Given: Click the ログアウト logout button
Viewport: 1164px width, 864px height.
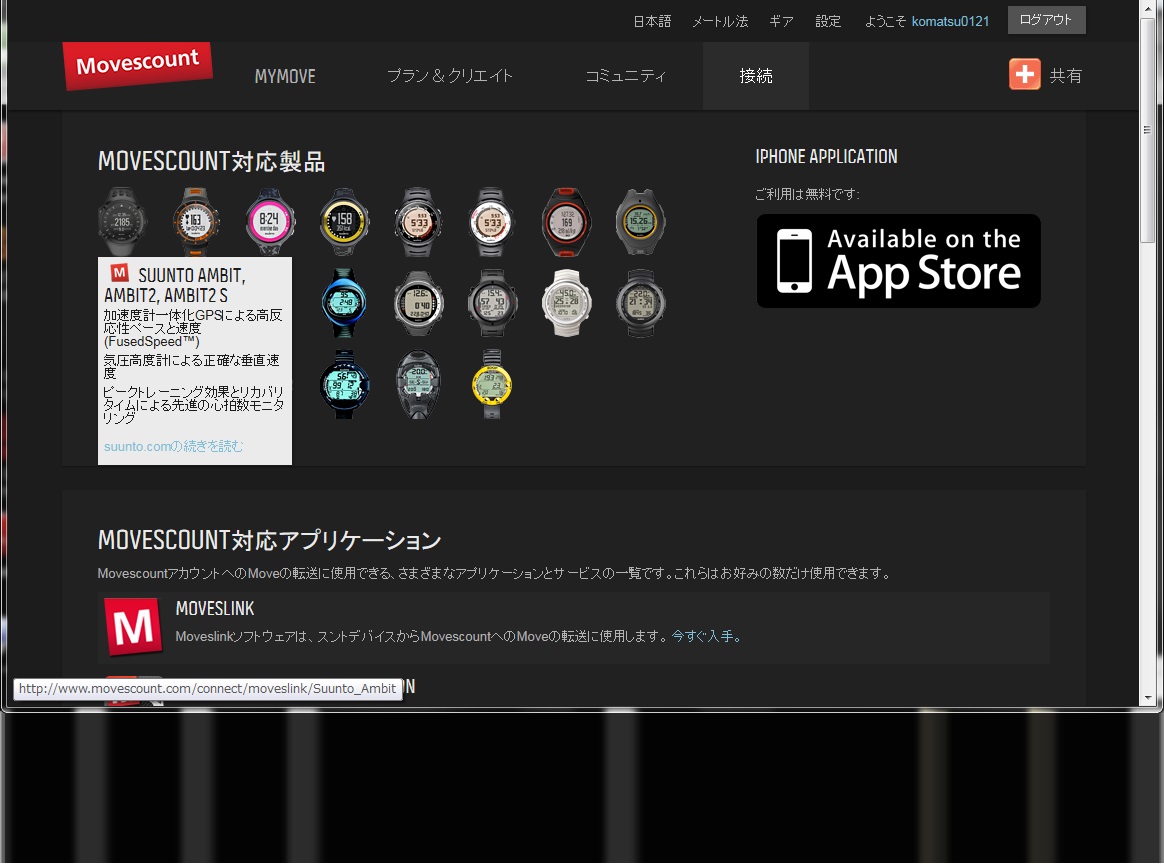Looking at the screenshot, I should (x=1047, y=20).
